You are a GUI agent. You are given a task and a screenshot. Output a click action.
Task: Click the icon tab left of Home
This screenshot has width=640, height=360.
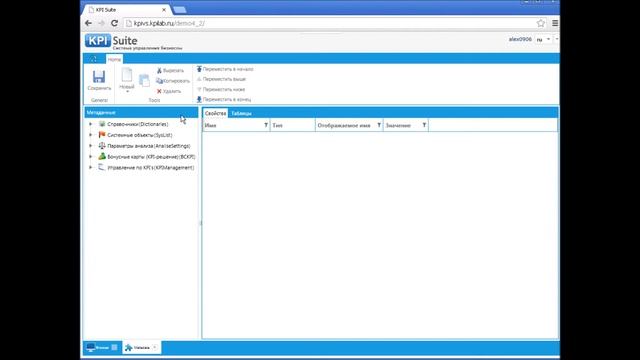pos(94,59)
